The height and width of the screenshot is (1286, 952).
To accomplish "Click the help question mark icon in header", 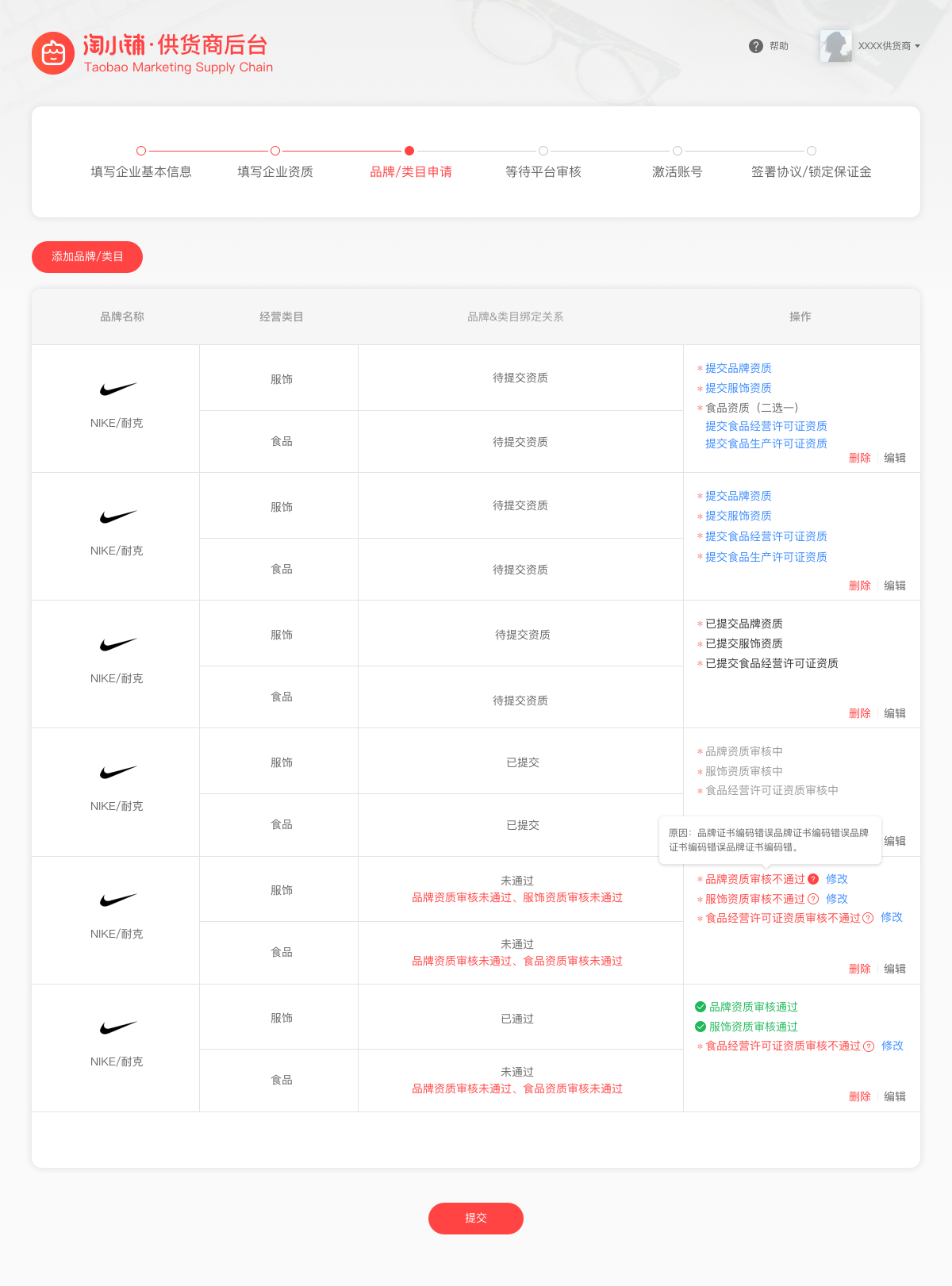I will click(755, 46).
